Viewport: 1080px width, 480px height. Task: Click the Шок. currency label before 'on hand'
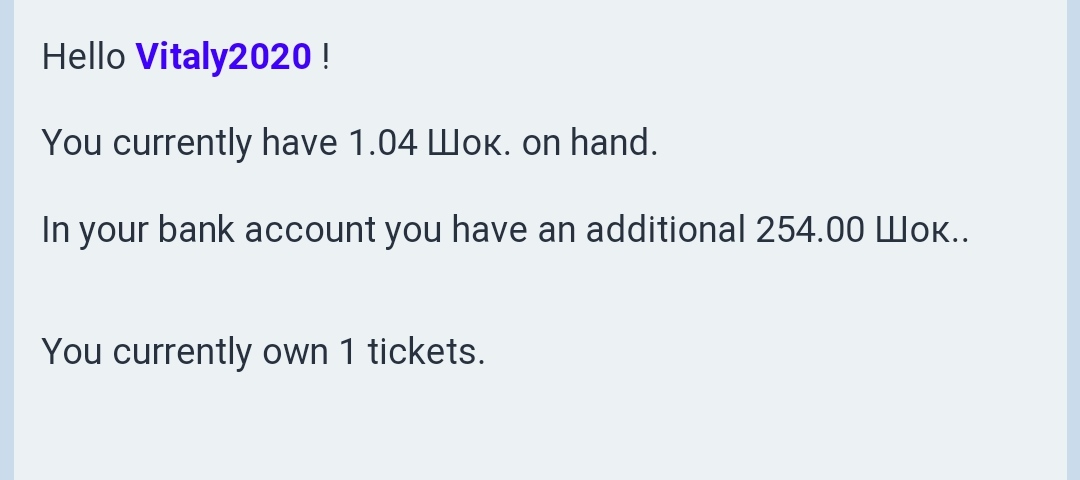(x=469, y=143)
